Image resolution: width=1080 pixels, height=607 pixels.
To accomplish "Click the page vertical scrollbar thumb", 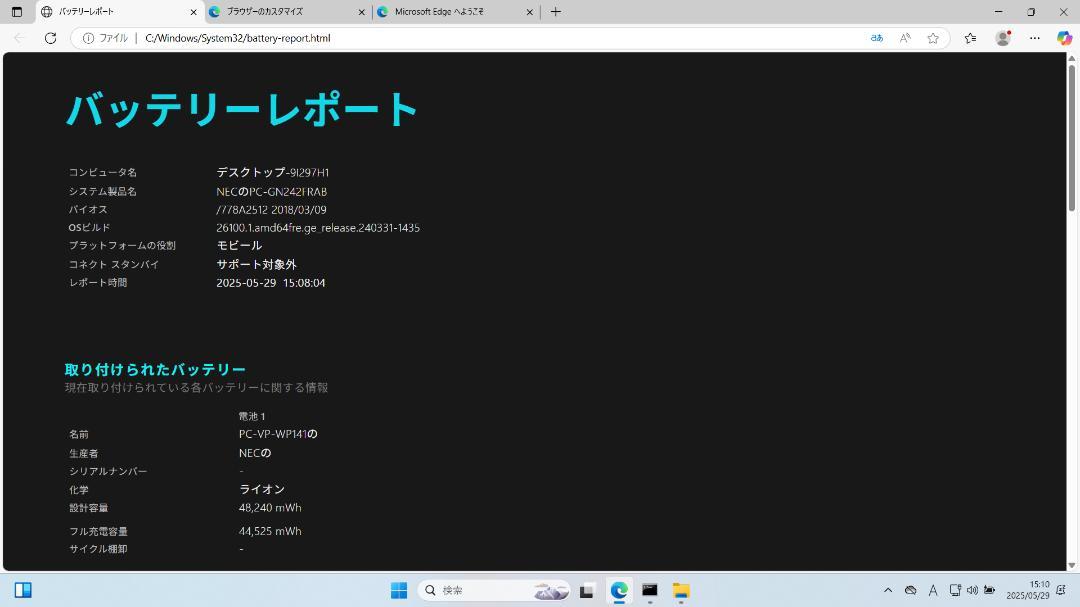I will click(x=1072, y=138).
